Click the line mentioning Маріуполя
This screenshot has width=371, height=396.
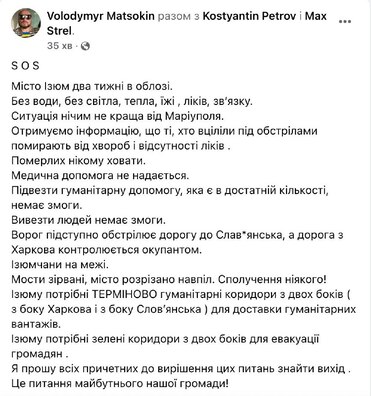(x=117, y=116)
